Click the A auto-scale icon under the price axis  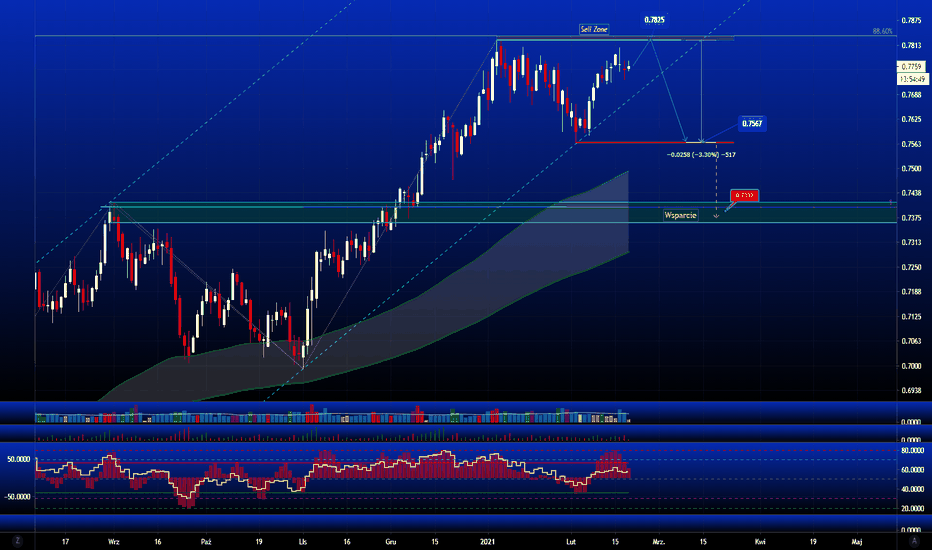tap(914, 541)
